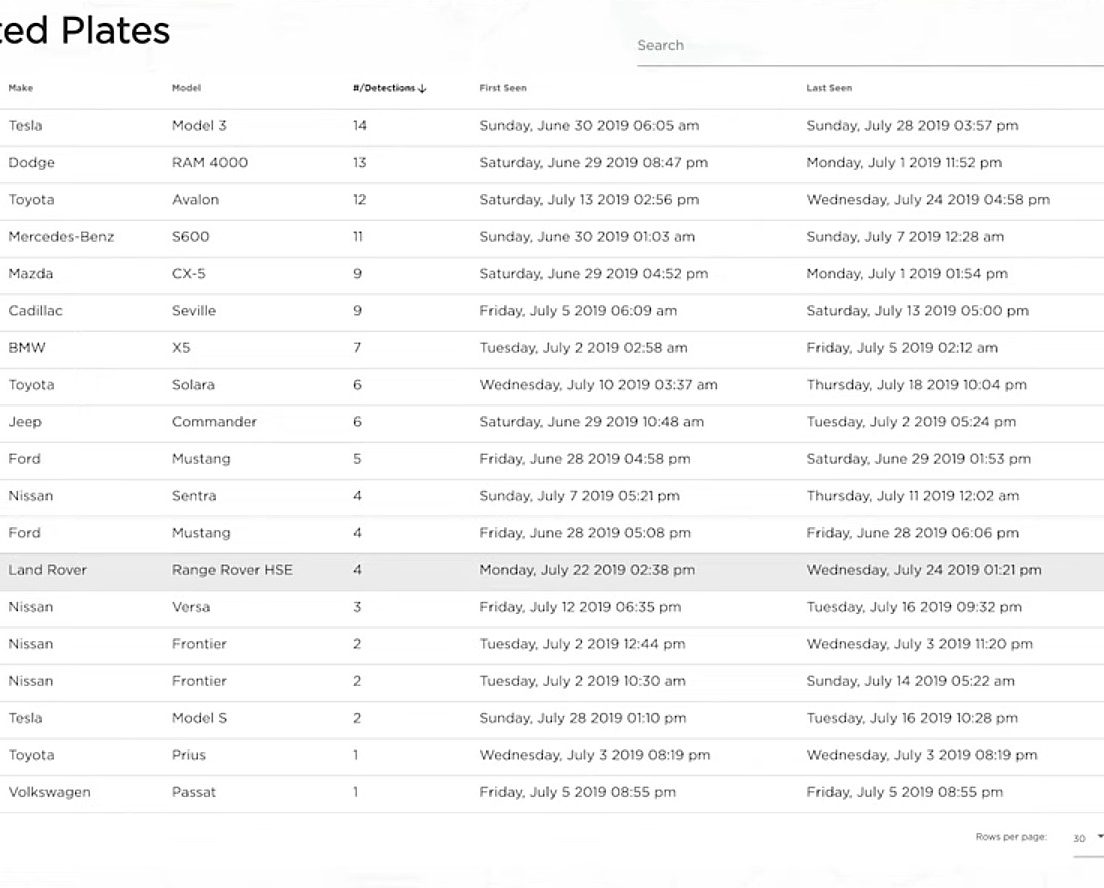
Task: Click the Versa model cell
Action: tap(191, 607)
